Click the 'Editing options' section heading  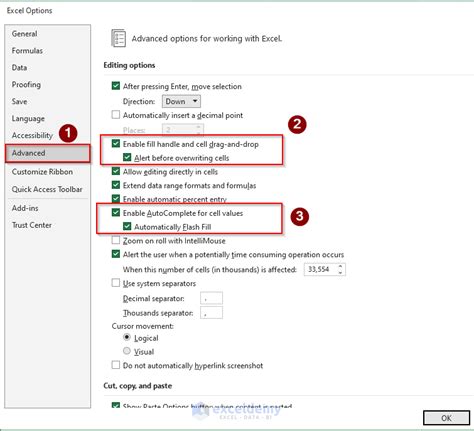[129, 65]
